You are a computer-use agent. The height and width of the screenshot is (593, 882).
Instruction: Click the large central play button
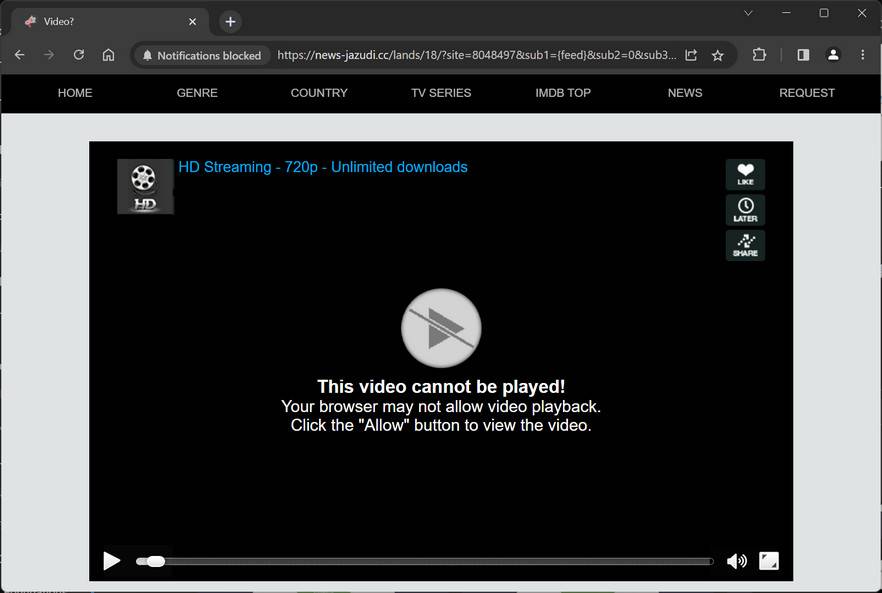click(441, 328)
